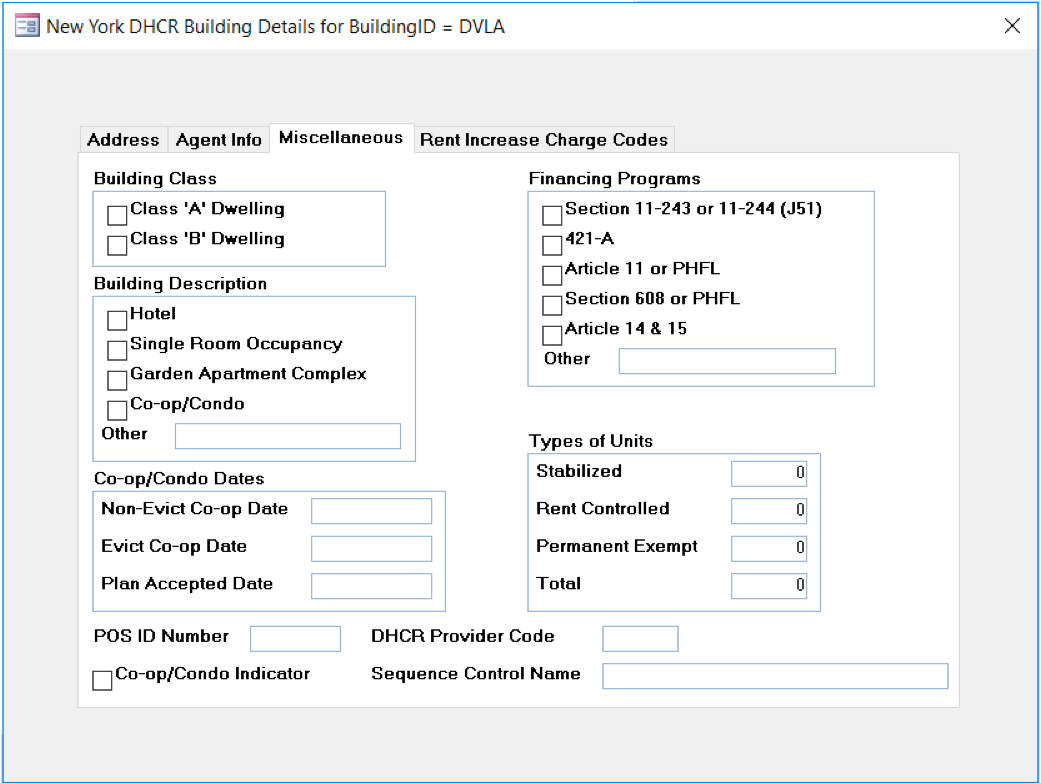Toggle Garden Apartment Complex checkbox
Image resolution: width=1041 pixels, height=783 pixels.
coord(117,380)
